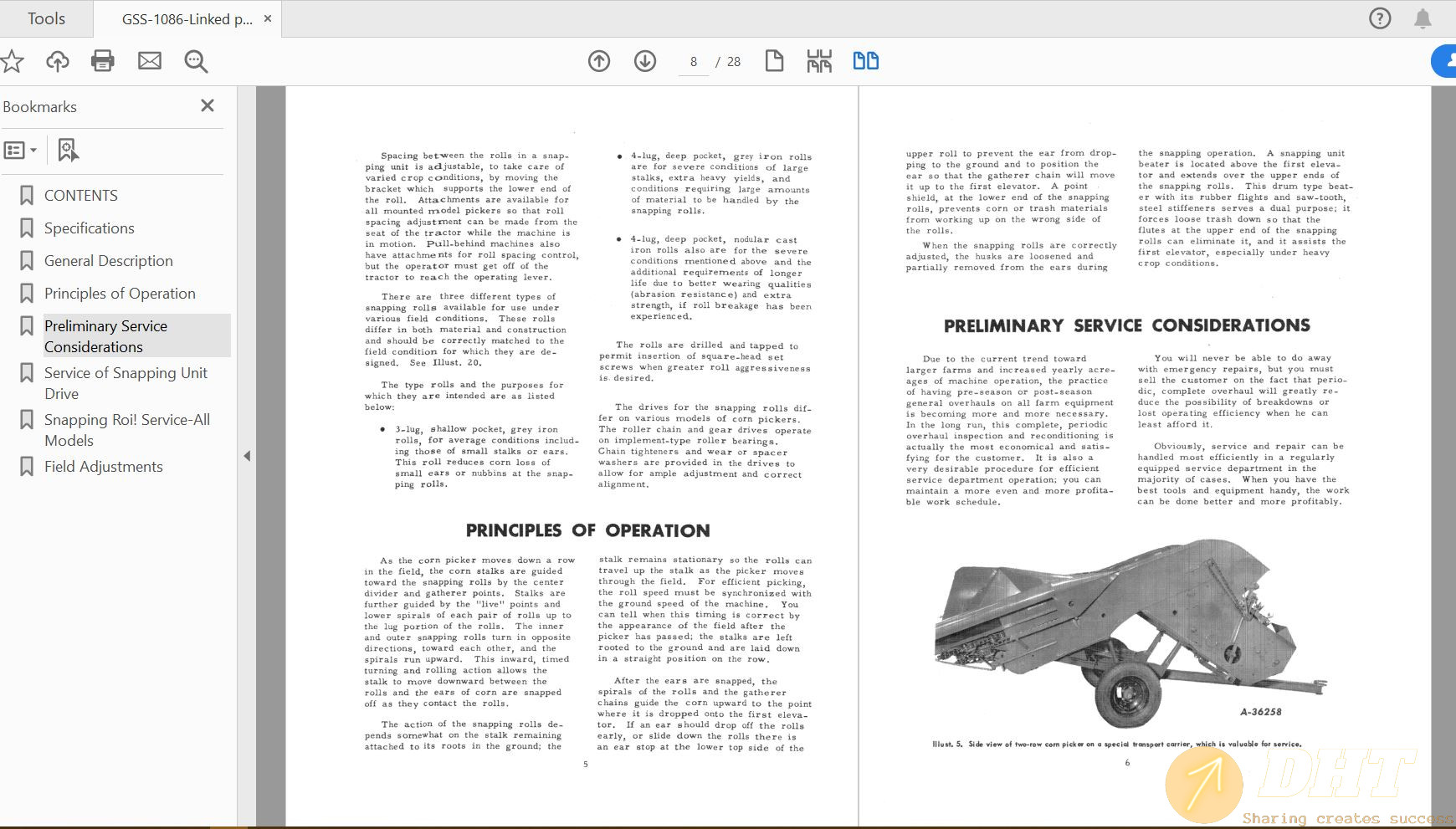Click the star bookmark icon in toolbar

tap(12, 61)
